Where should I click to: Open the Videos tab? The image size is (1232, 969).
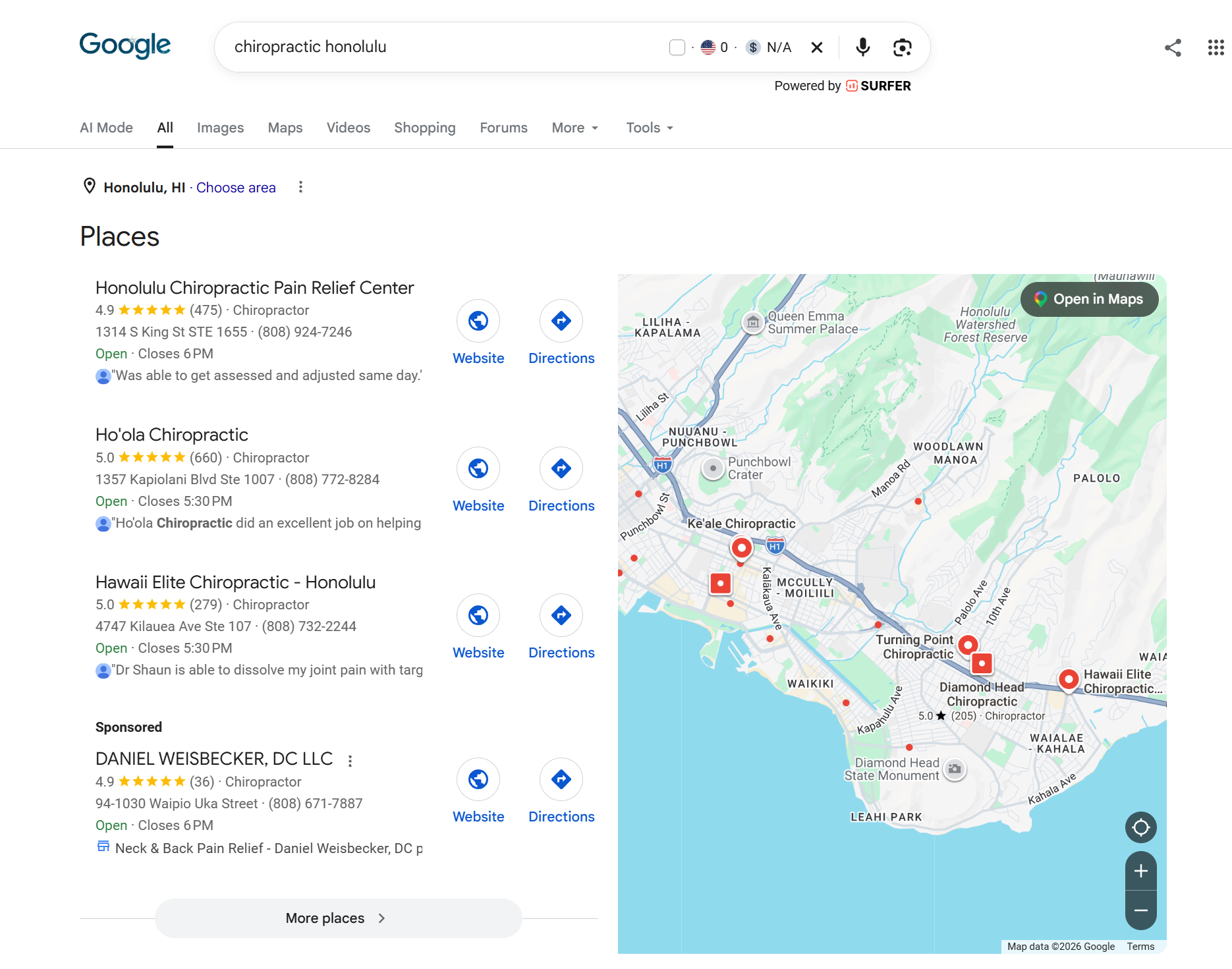click(349, 128)
